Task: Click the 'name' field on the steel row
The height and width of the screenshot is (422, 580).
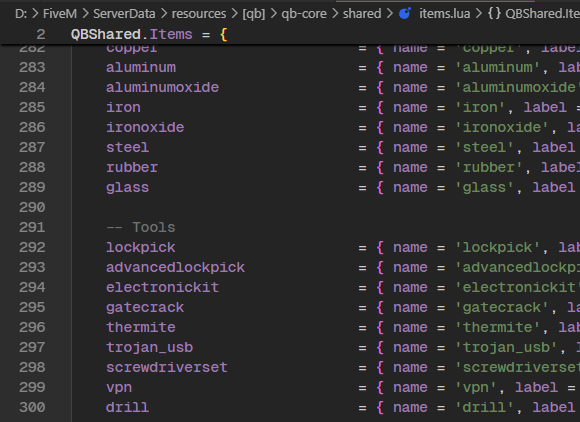Action: click(x=410, y=147)
